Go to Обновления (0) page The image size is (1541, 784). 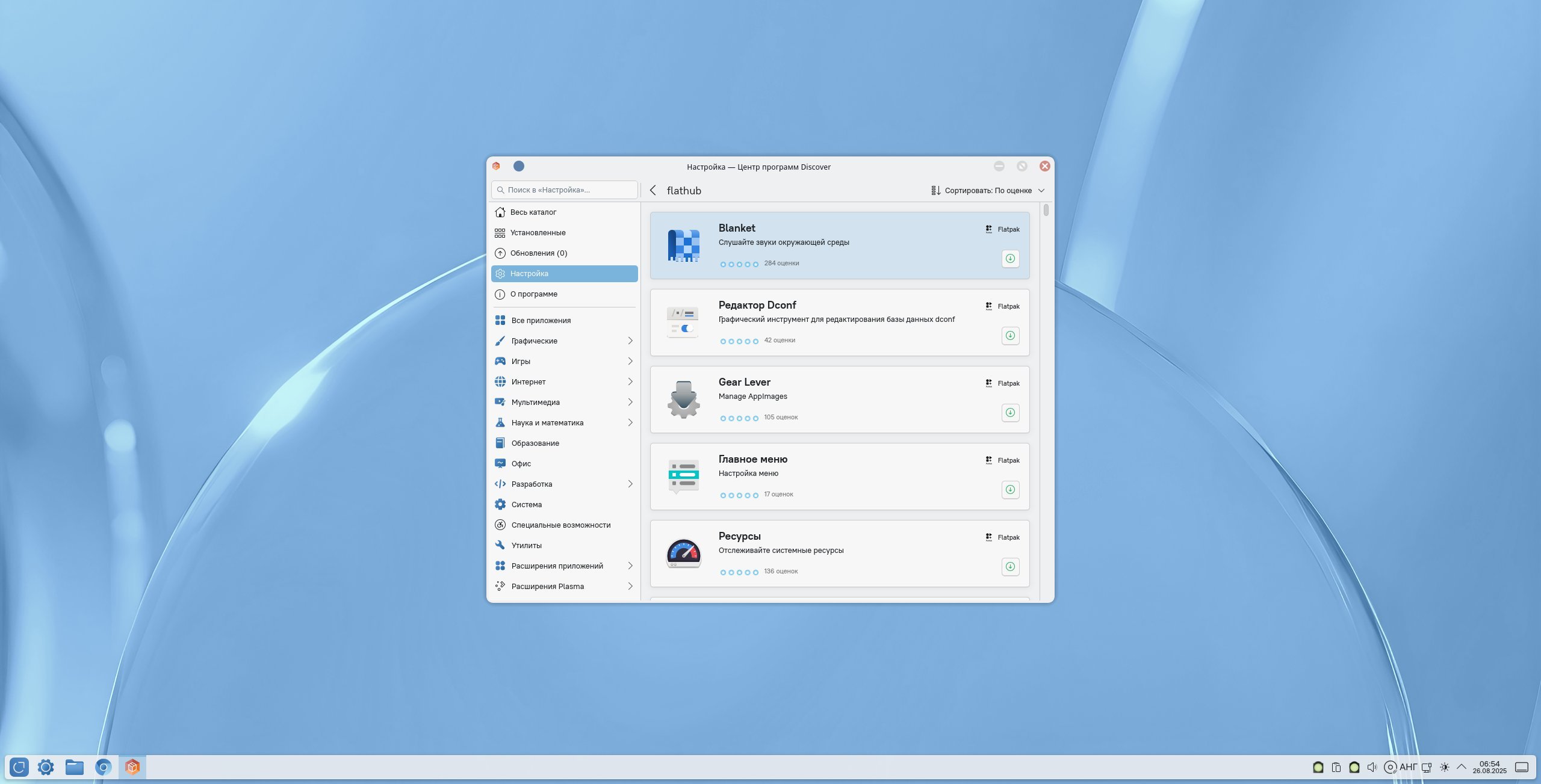[538, 253]
